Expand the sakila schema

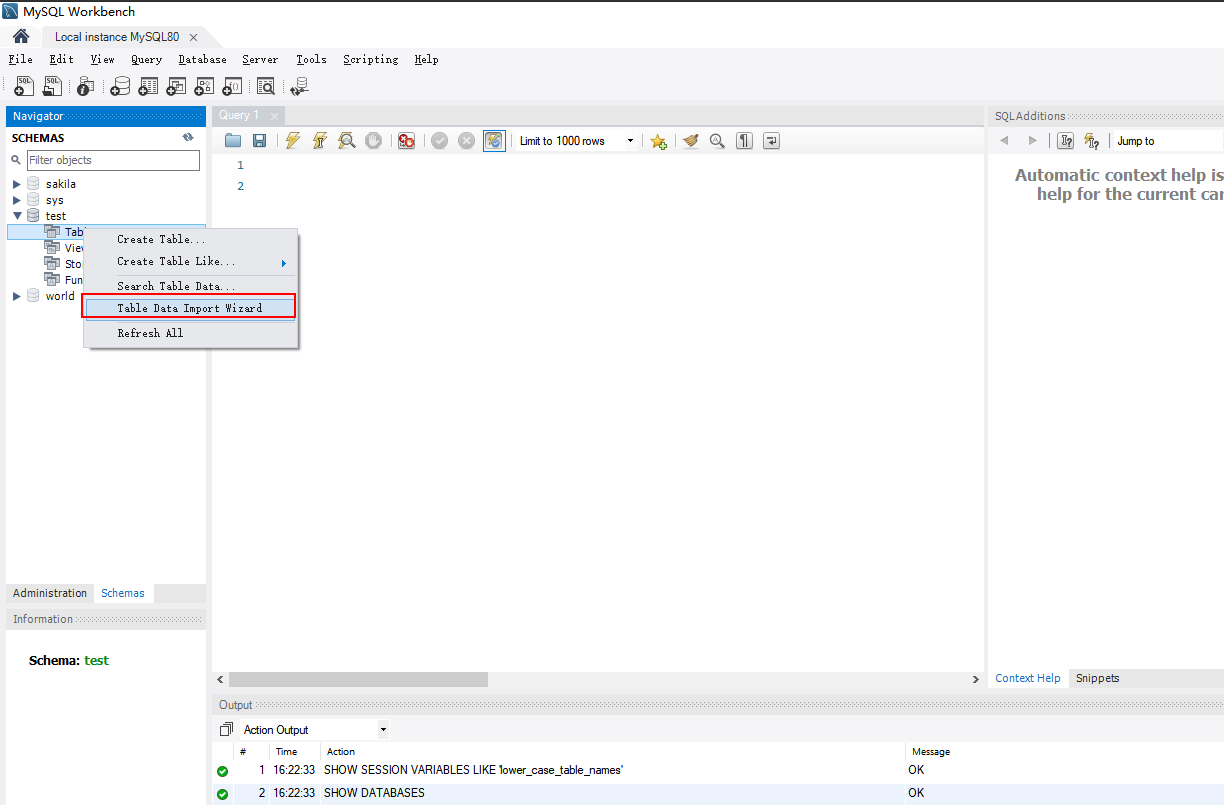[17, 184]
